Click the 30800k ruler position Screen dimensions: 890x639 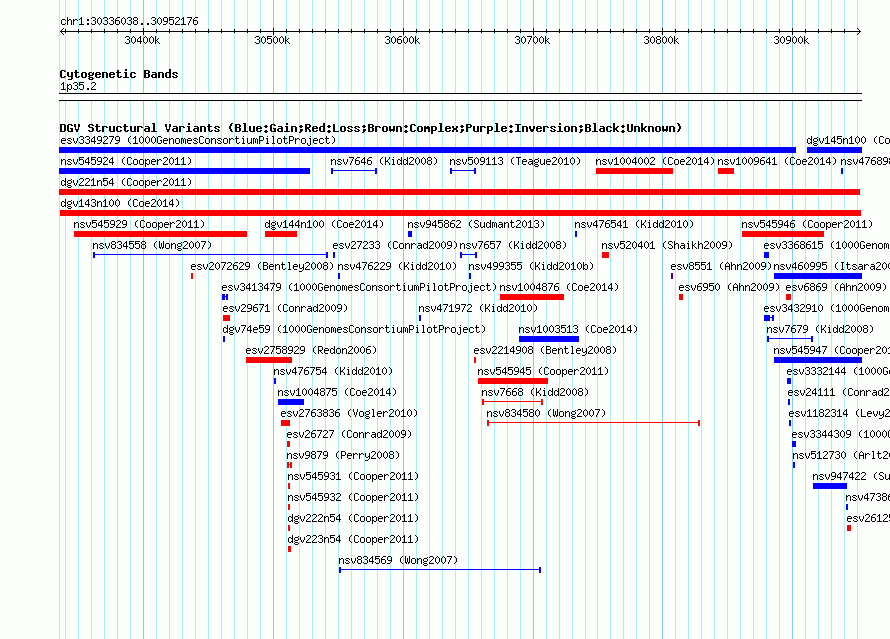click(661, 40)
